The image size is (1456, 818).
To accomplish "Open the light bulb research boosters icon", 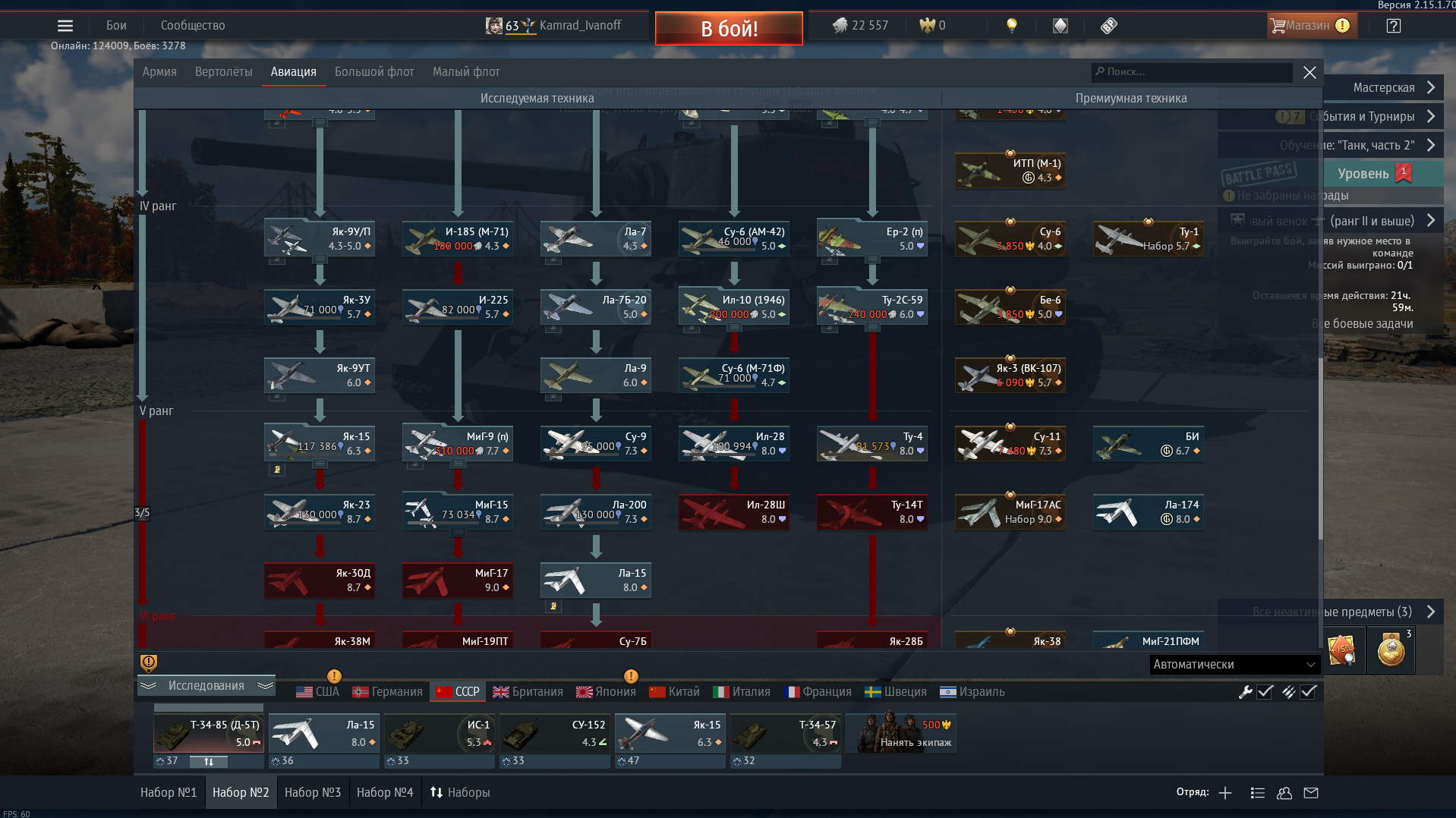I will point(1011,26).
